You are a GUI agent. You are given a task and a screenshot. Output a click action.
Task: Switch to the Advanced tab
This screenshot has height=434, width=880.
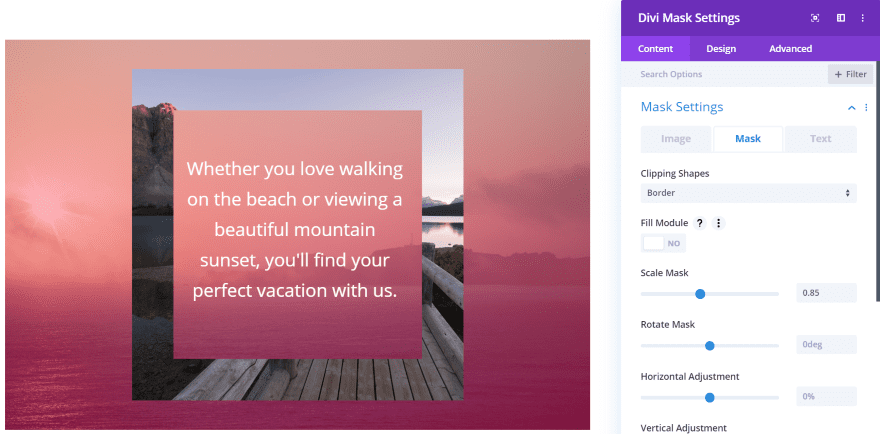tap(790, 49)
